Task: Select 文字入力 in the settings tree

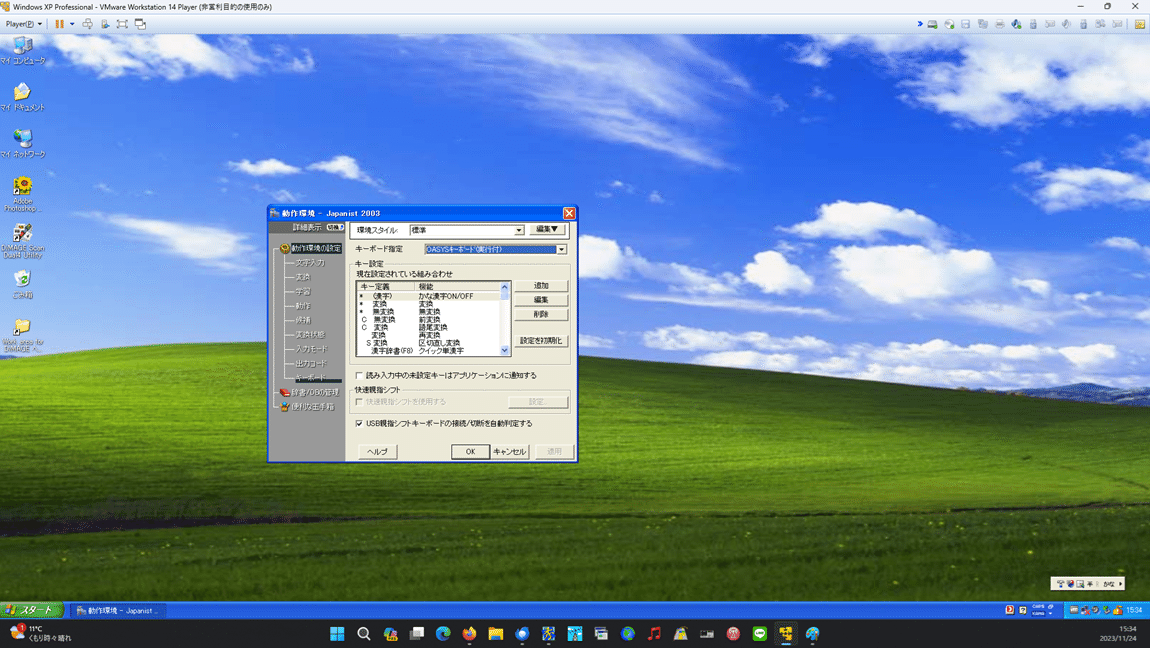Action: (x=310, y=262)
